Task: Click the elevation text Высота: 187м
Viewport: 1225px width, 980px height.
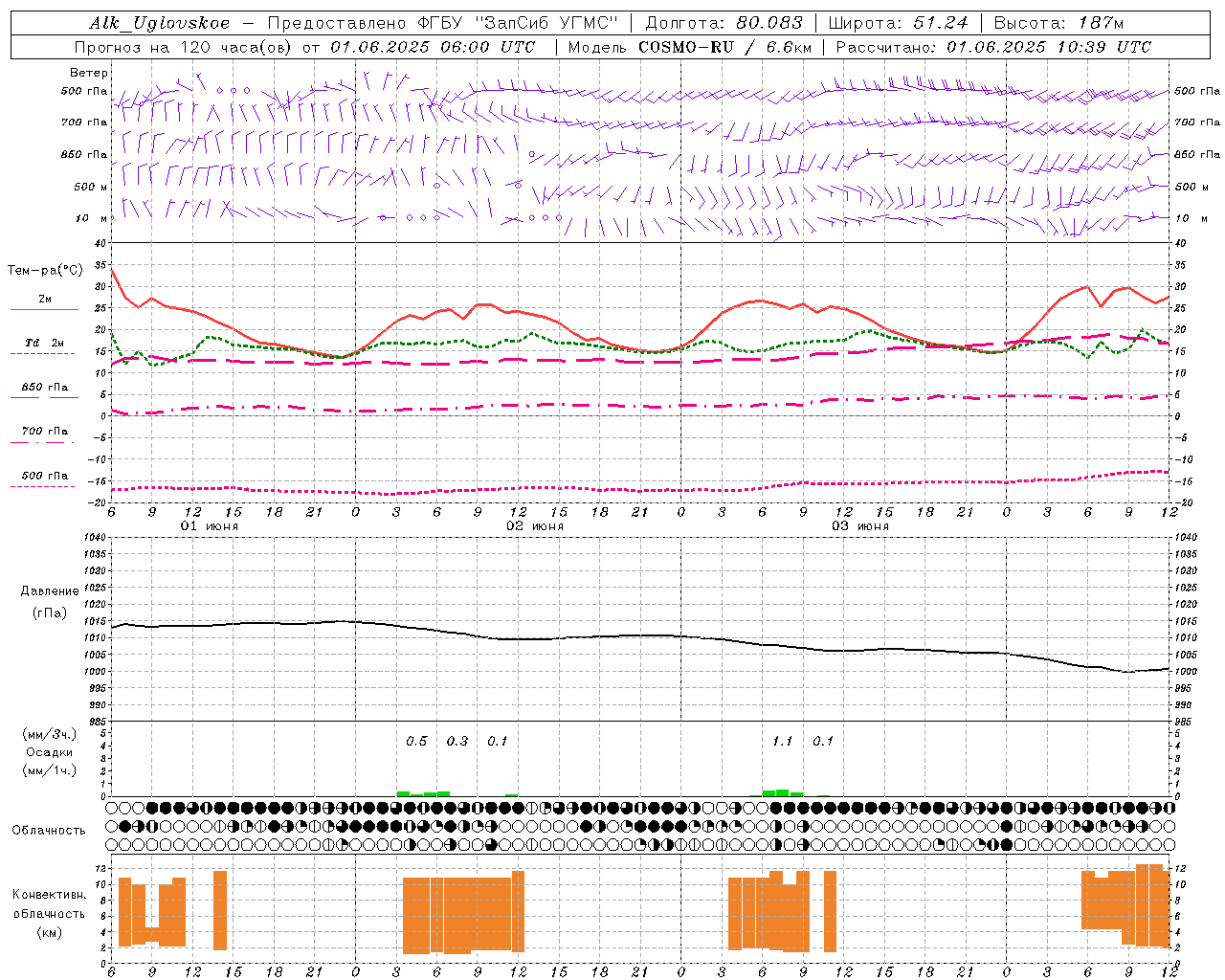Action: 1058,23
